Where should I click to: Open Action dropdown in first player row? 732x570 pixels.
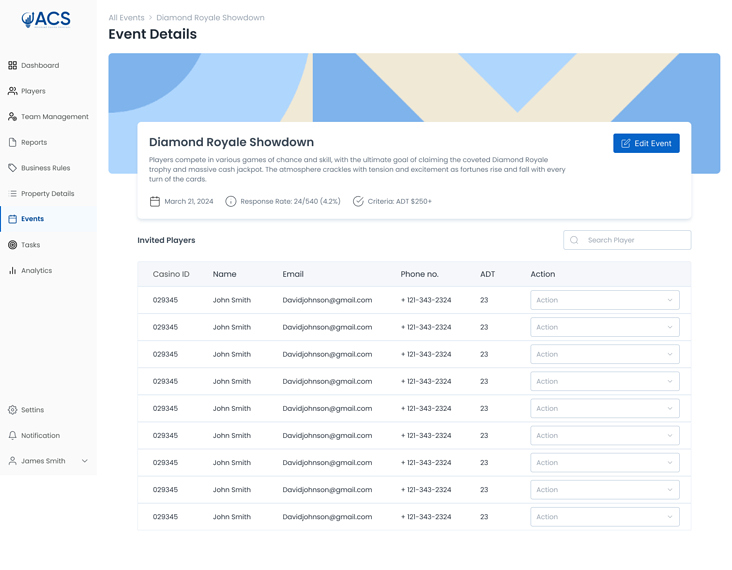point(604,300)
